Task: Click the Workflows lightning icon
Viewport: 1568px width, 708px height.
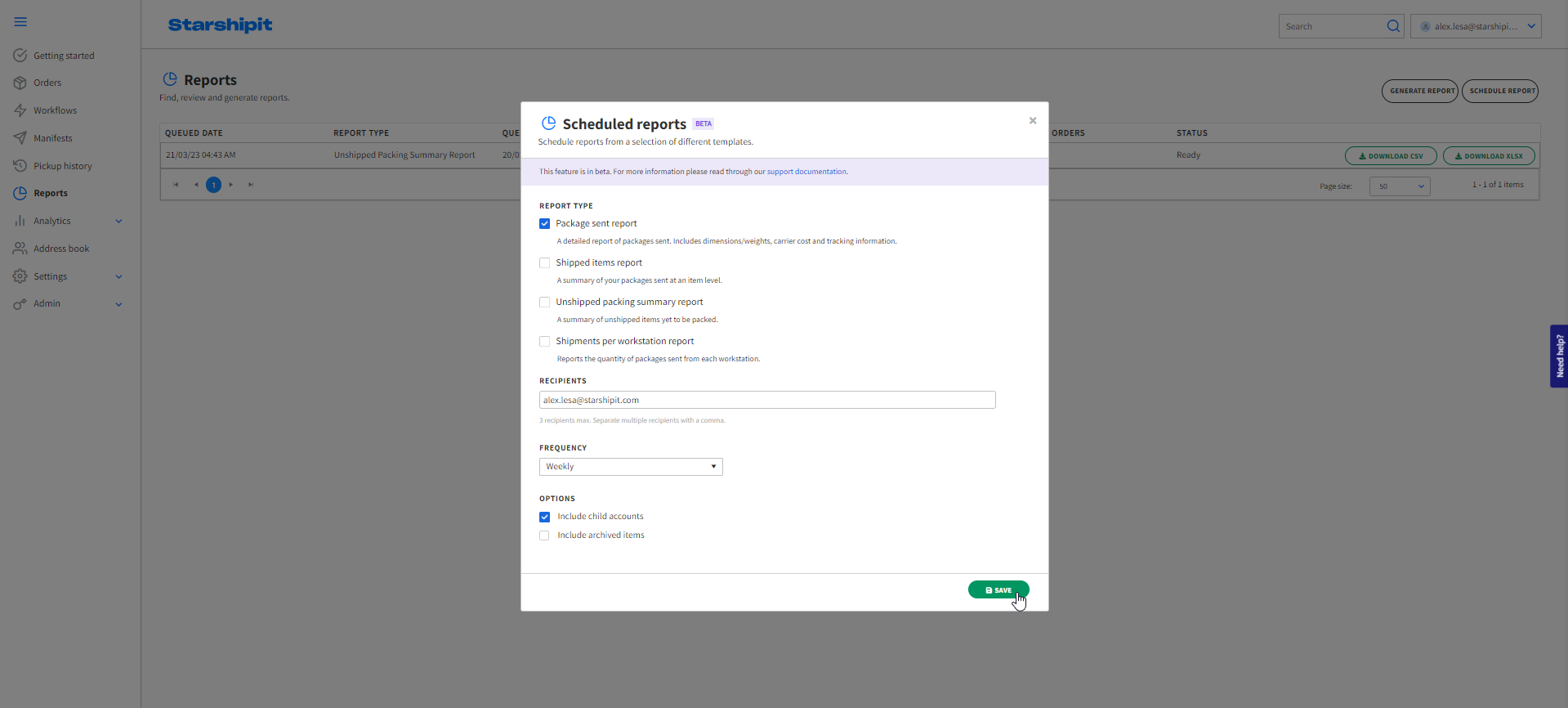Action: pyautogui.click(x=20, y=110)
